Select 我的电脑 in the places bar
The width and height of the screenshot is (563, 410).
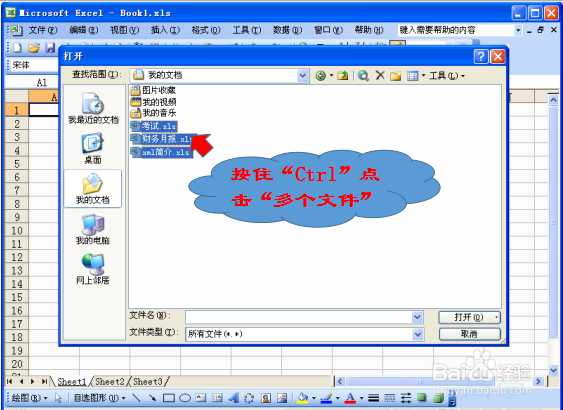tap(93, 229)
